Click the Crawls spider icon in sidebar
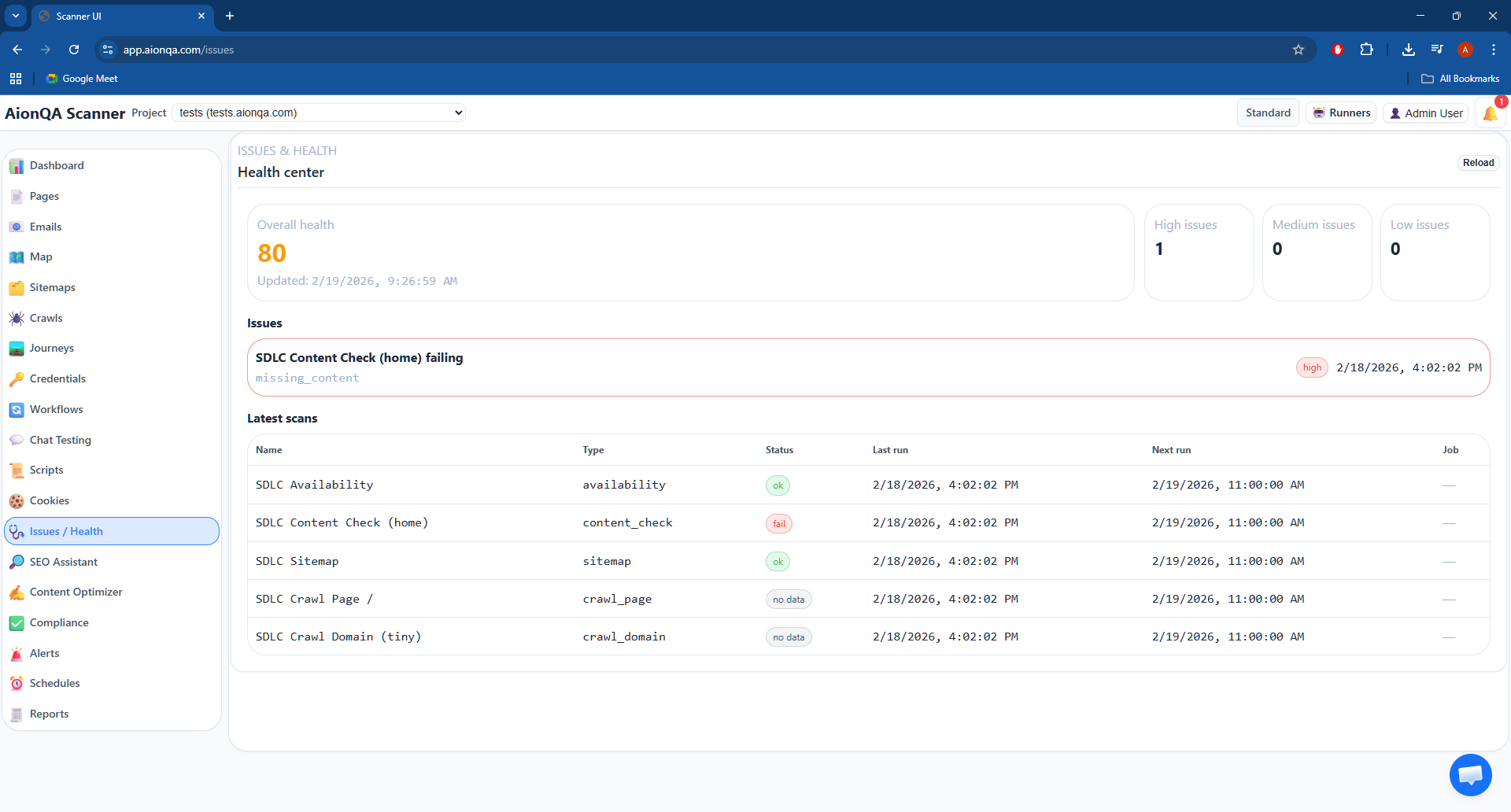Viewport: 1511px width, 812px height. (17, 319)
